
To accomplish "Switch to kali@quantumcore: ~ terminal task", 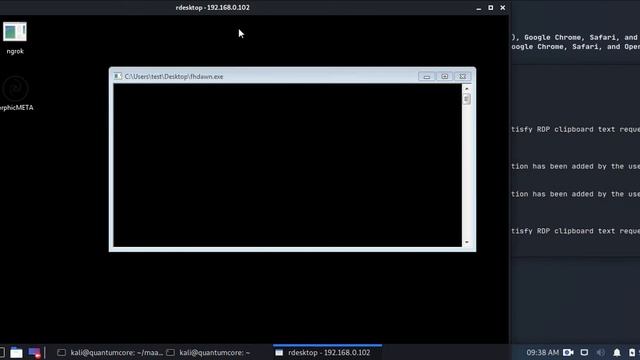I will [x=209, y=353].
